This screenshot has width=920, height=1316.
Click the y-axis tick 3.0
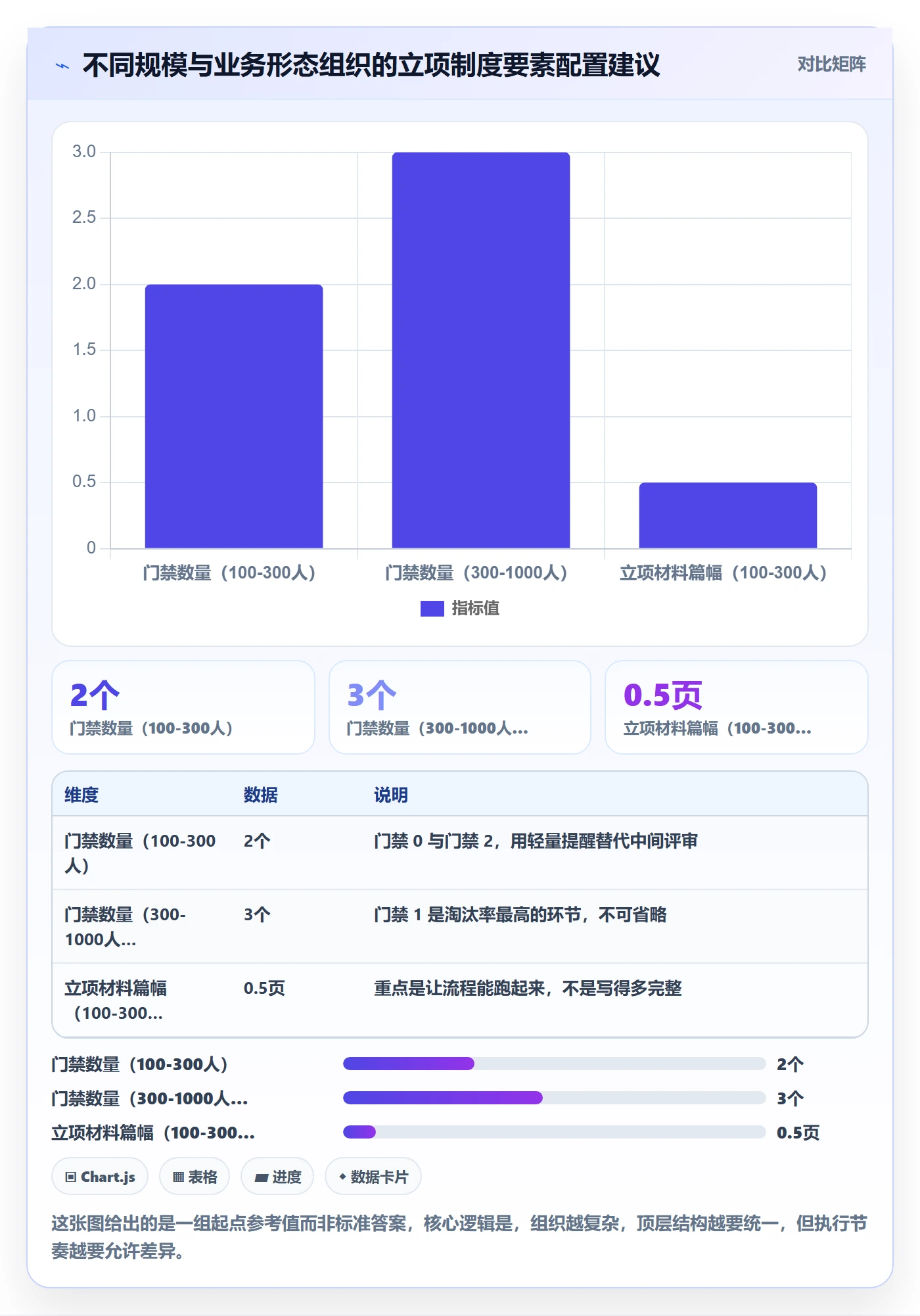coord(84,152)
